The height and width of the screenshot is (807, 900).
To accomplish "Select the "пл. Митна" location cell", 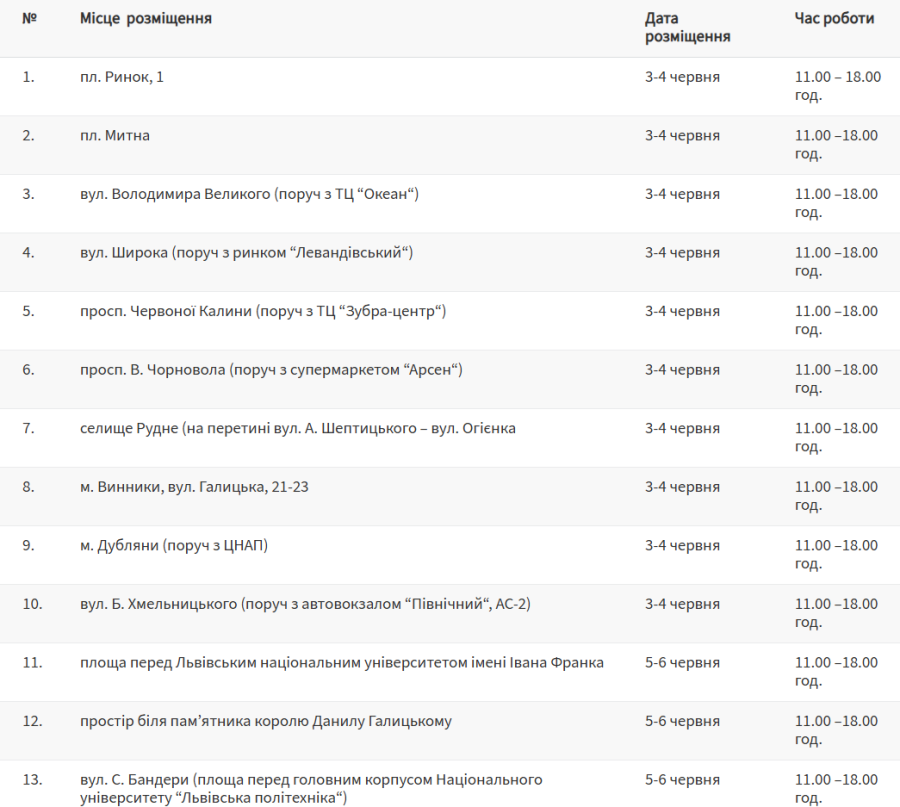I will click(x=115, y=135).
